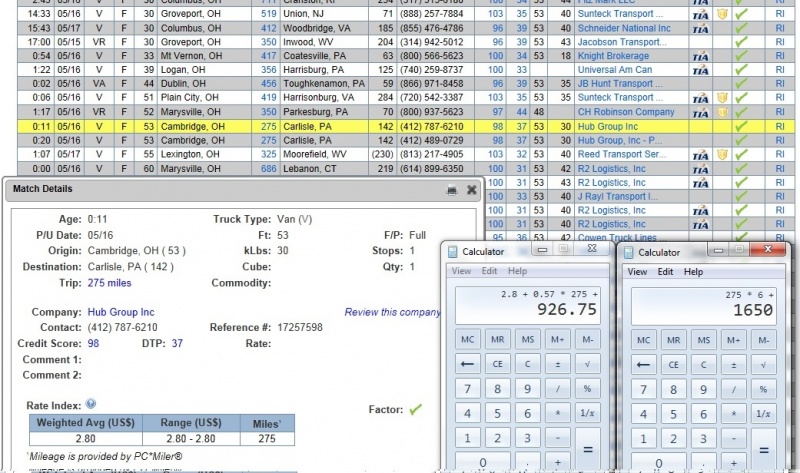
Task: Click Factor green checkmark in Match Details
Action: click(416, 409)
